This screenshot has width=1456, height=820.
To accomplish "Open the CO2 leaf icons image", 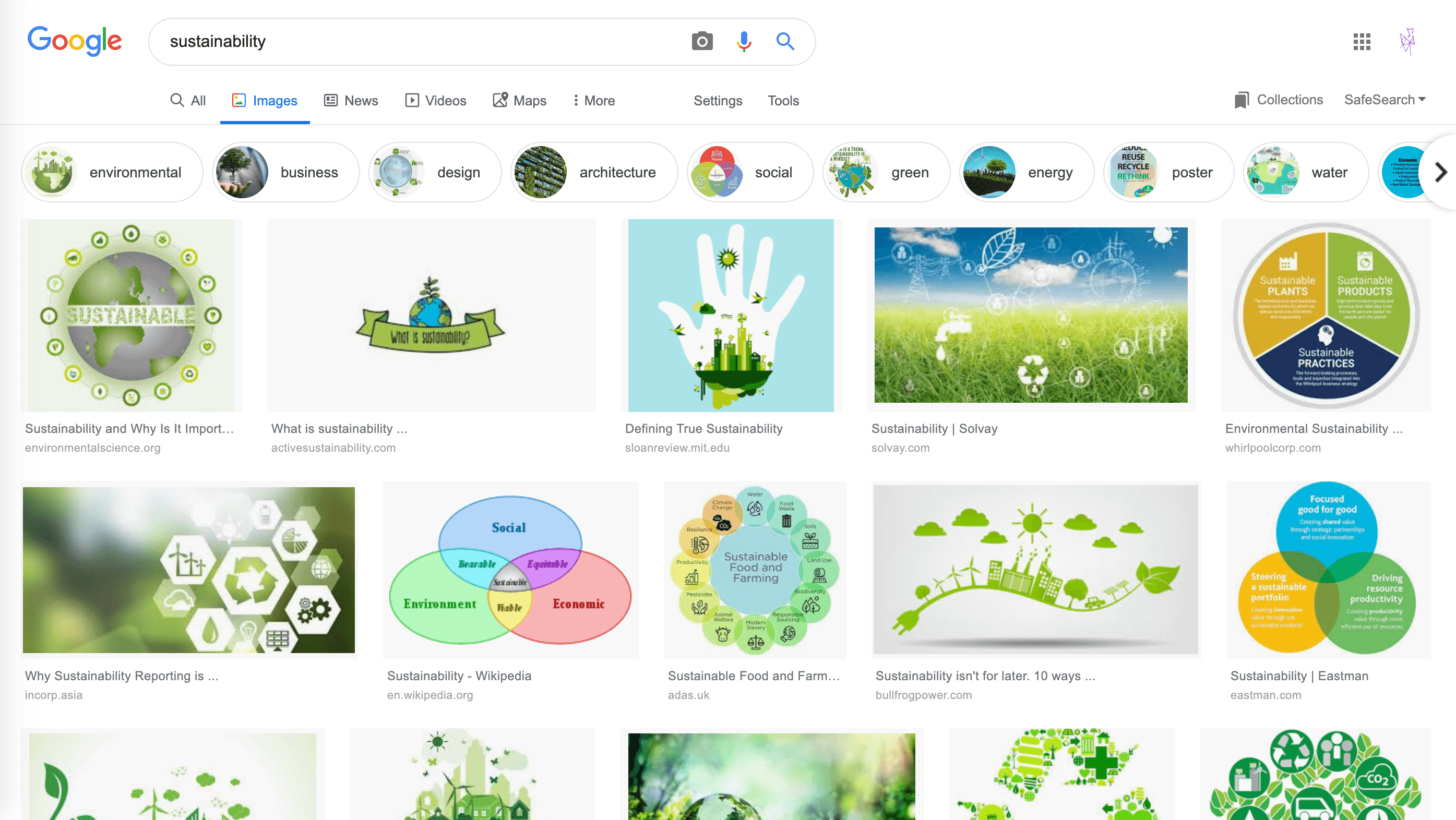I will pos(1316,774).
